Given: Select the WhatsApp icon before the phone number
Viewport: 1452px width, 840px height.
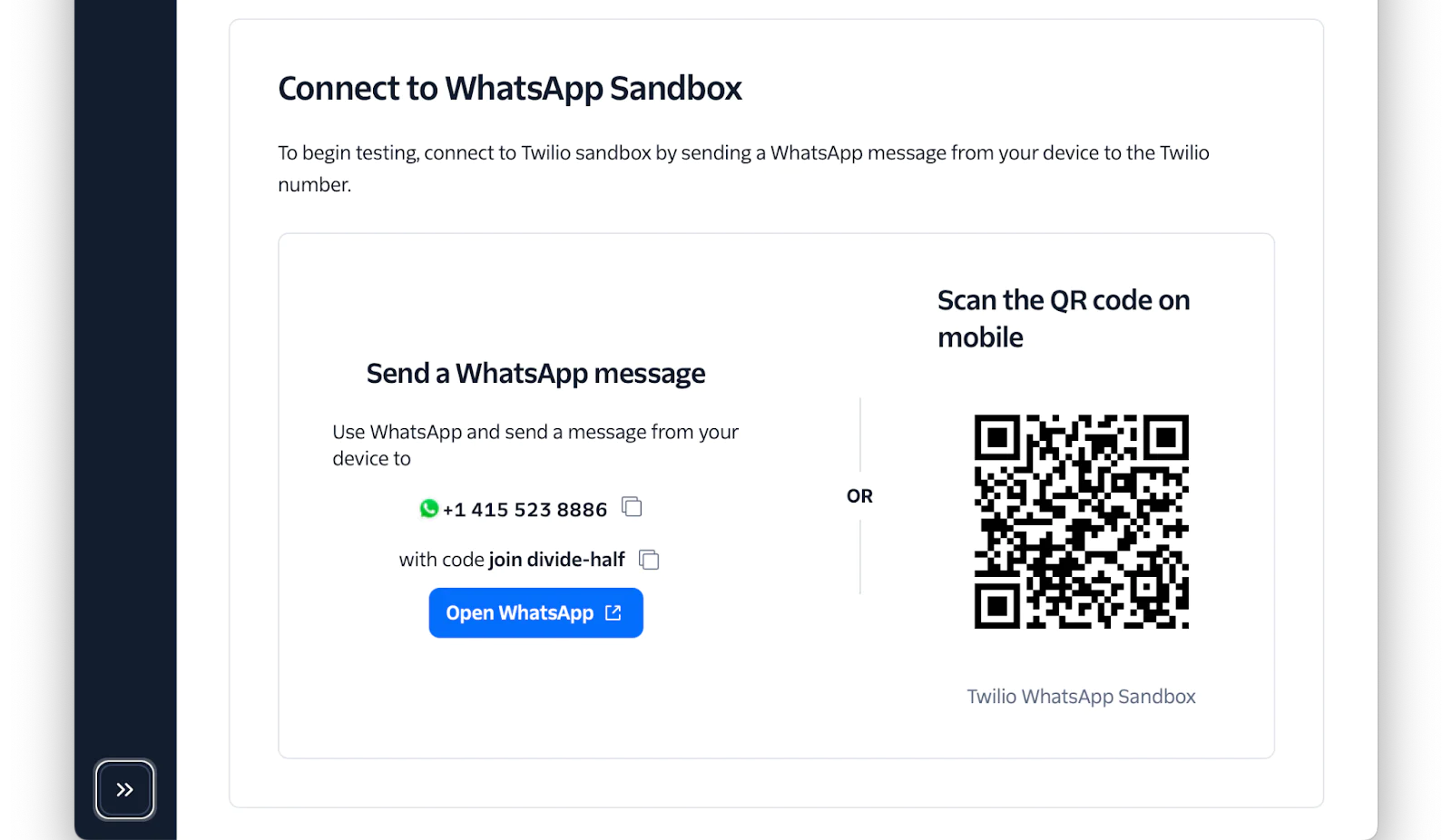Looking at the screenshot, I should 427,508.
